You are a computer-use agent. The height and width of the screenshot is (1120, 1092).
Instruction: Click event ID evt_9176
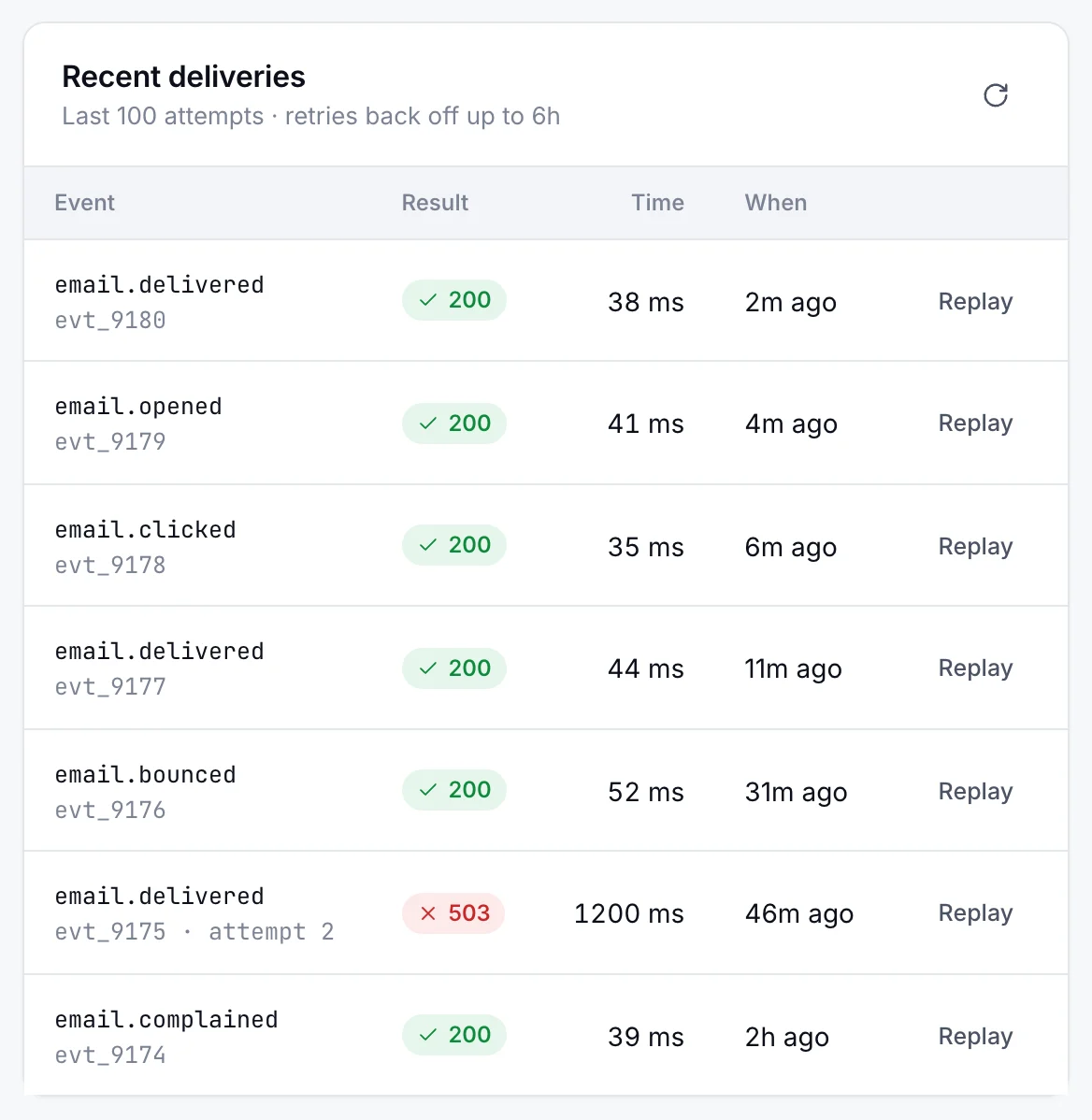(x=110, y=810)
